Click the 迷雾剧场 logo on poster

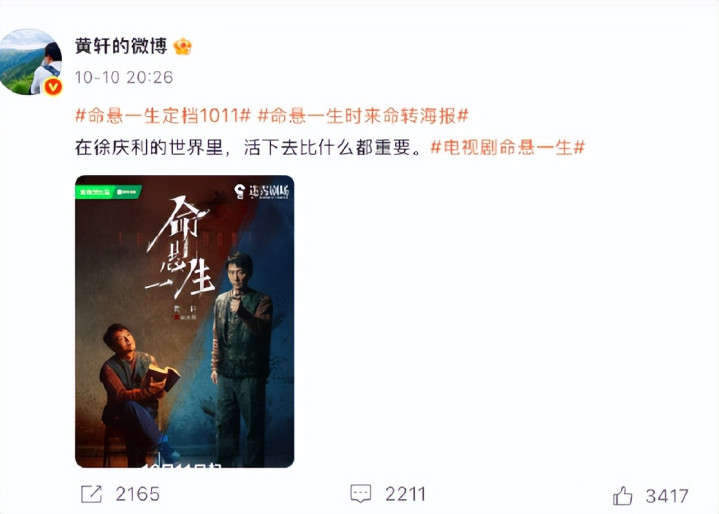(x=261, y=191)
